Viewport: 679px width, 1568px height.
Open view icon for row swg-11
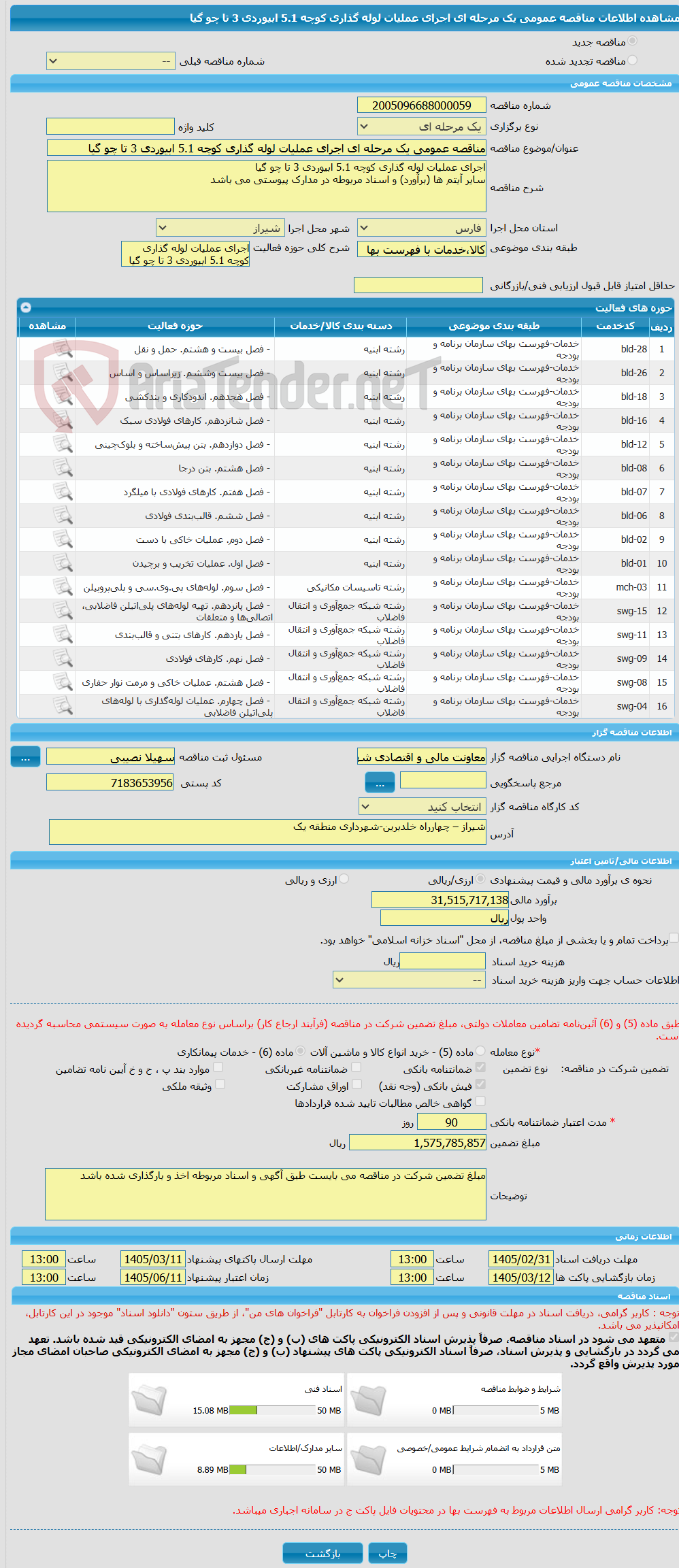pyautogui.click(x=63, y=635)
